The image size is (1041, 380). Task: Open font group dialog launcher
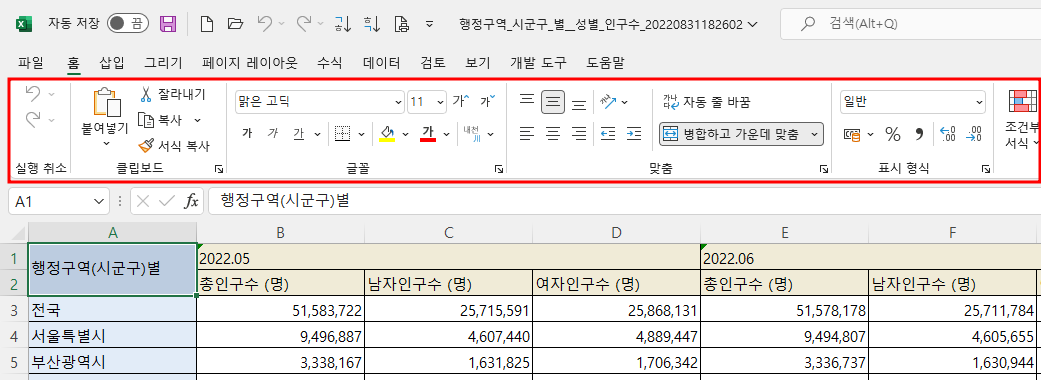point(499,169)
